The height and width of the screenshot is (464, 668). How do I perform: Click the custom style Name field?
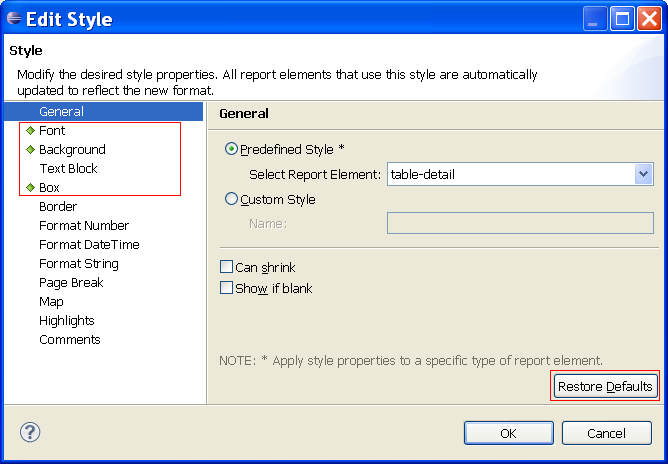coord(519,223)
